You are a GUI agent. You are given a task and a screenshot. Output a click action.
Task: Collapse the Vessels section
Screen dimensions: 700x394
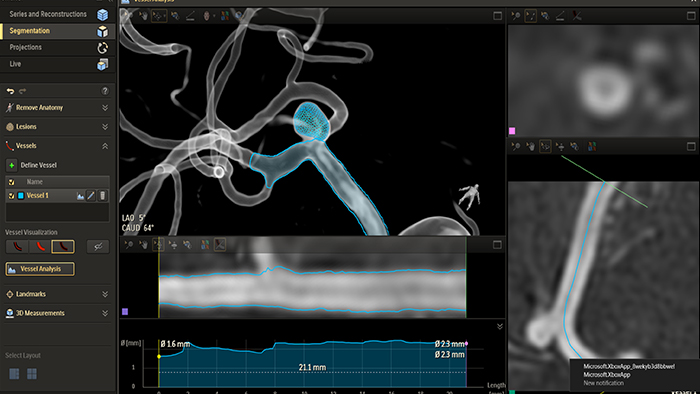[105, 146]
